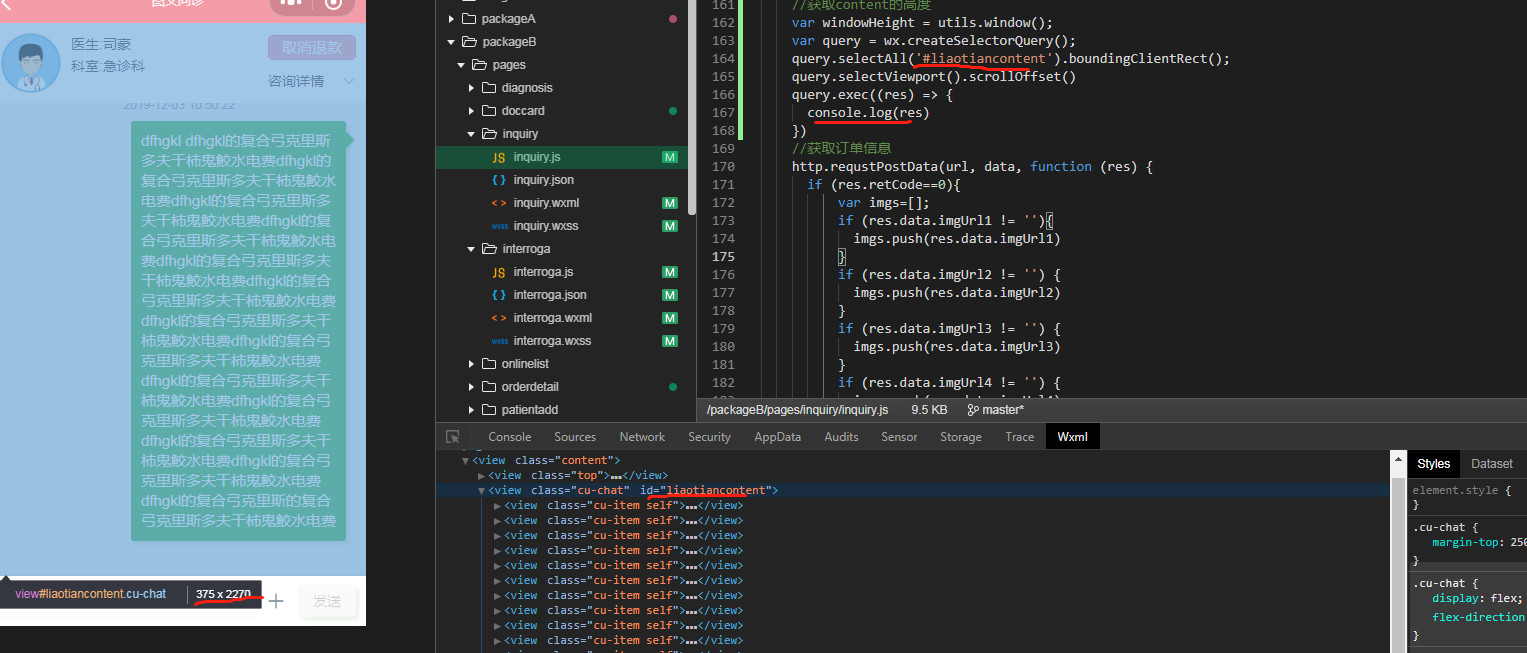Switch to the Dataset panel tab
The width and height of the screenshot is (1527, 653).
1491,464
